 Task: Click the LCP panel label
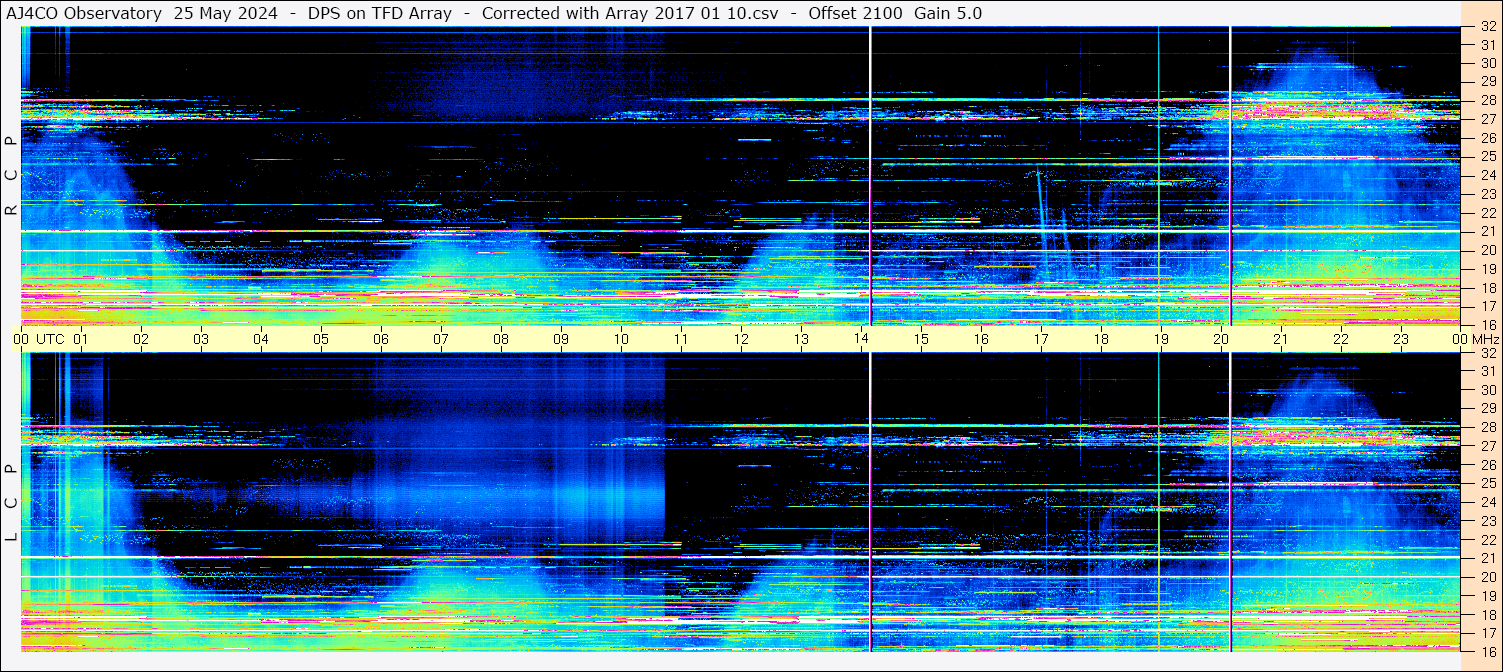[x=11, y=503]
